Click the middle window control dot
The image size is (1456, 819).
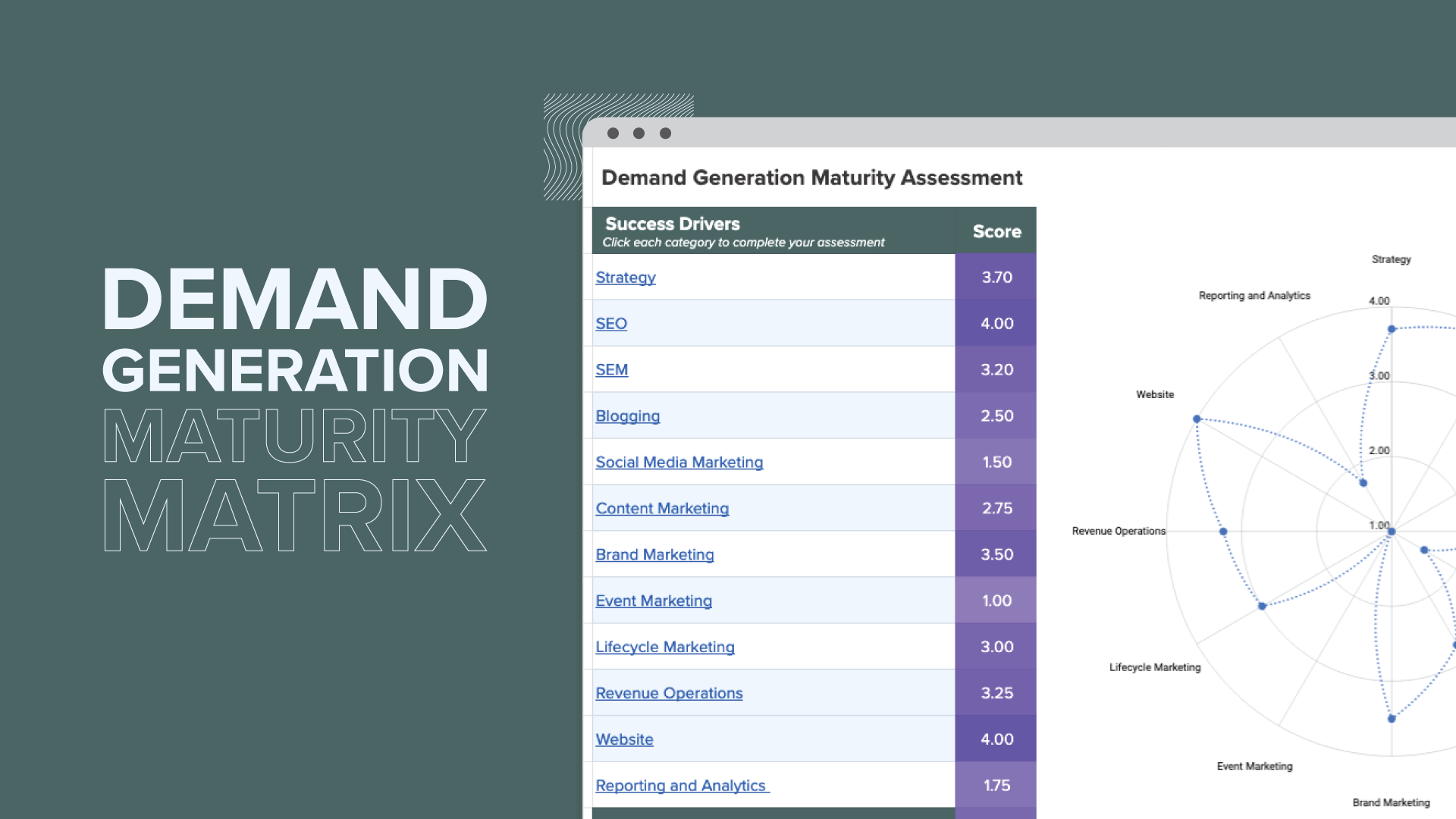(x=637, y=133)
